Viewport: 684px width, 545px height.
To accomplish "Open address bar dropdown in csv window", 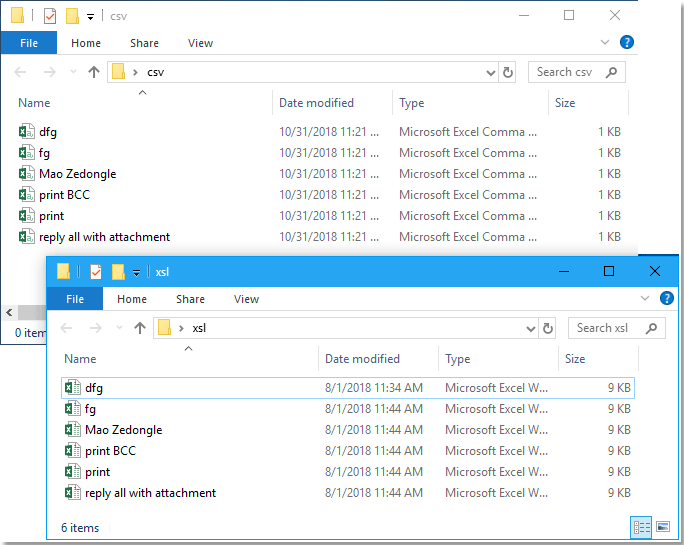I will [490, 72].
